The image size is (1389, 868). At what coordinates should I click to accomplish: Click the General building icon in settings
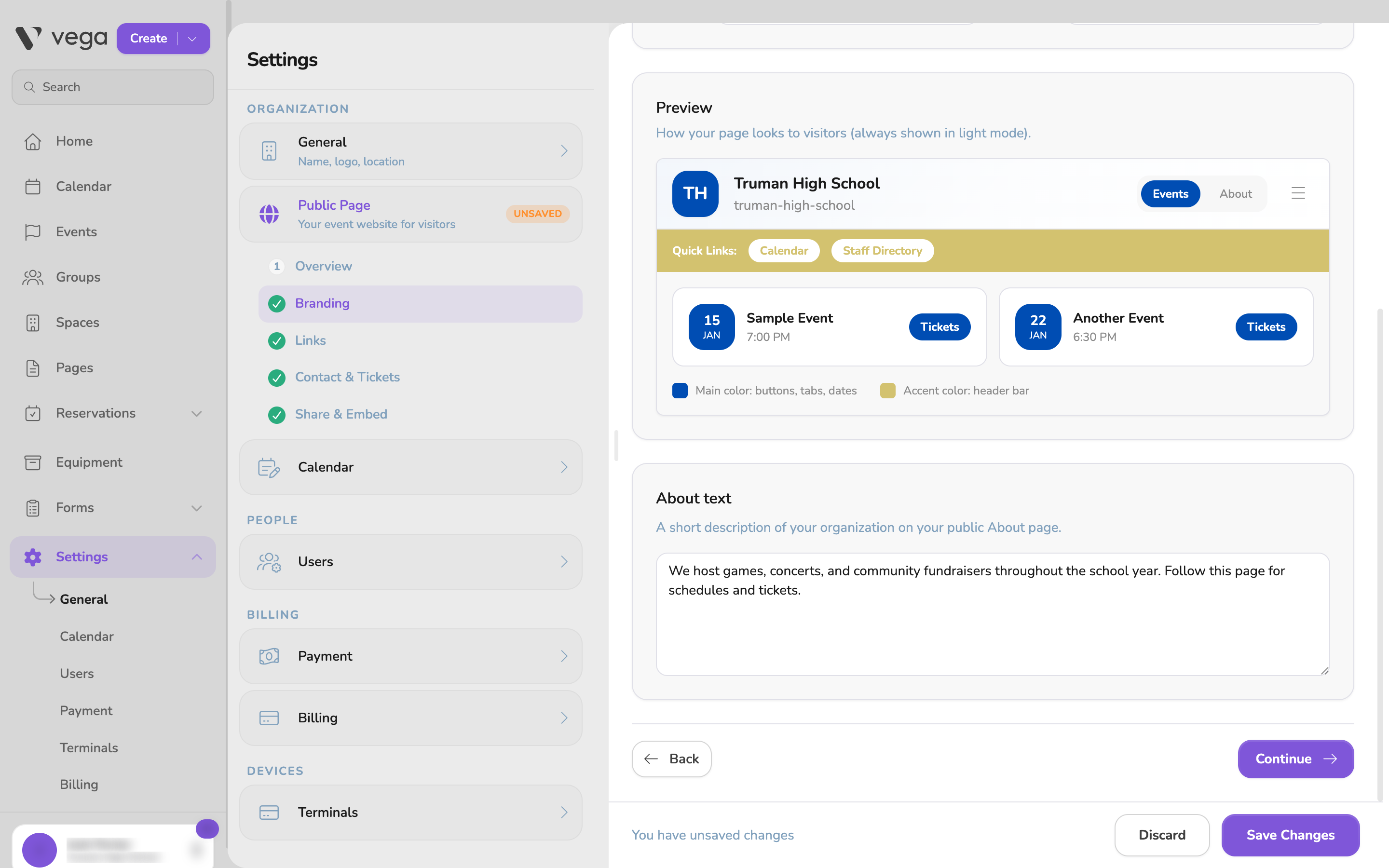(x=269, y=151)
